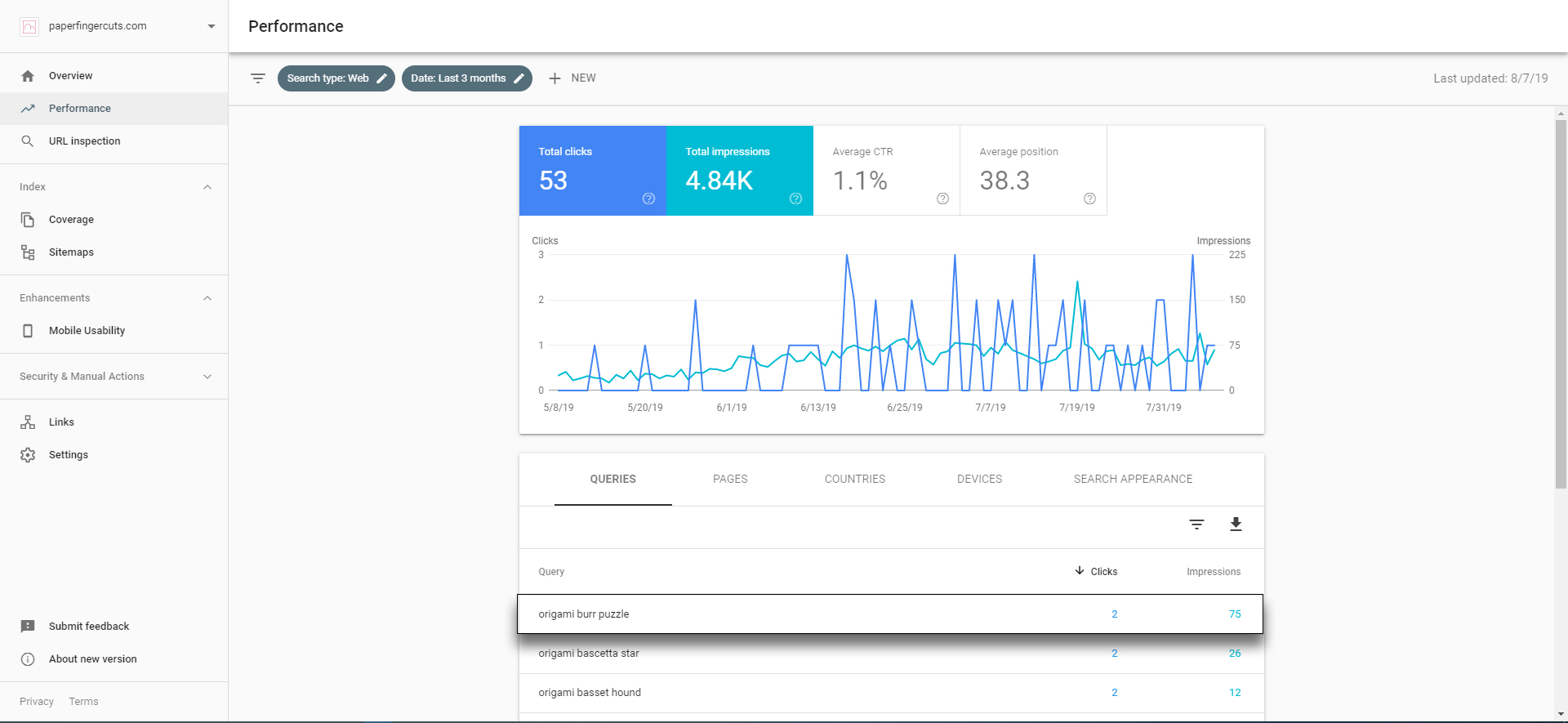Sort the table by Clicks column
The height and width of the screenshot is (723, 1568).
[x=1096, y=572]
